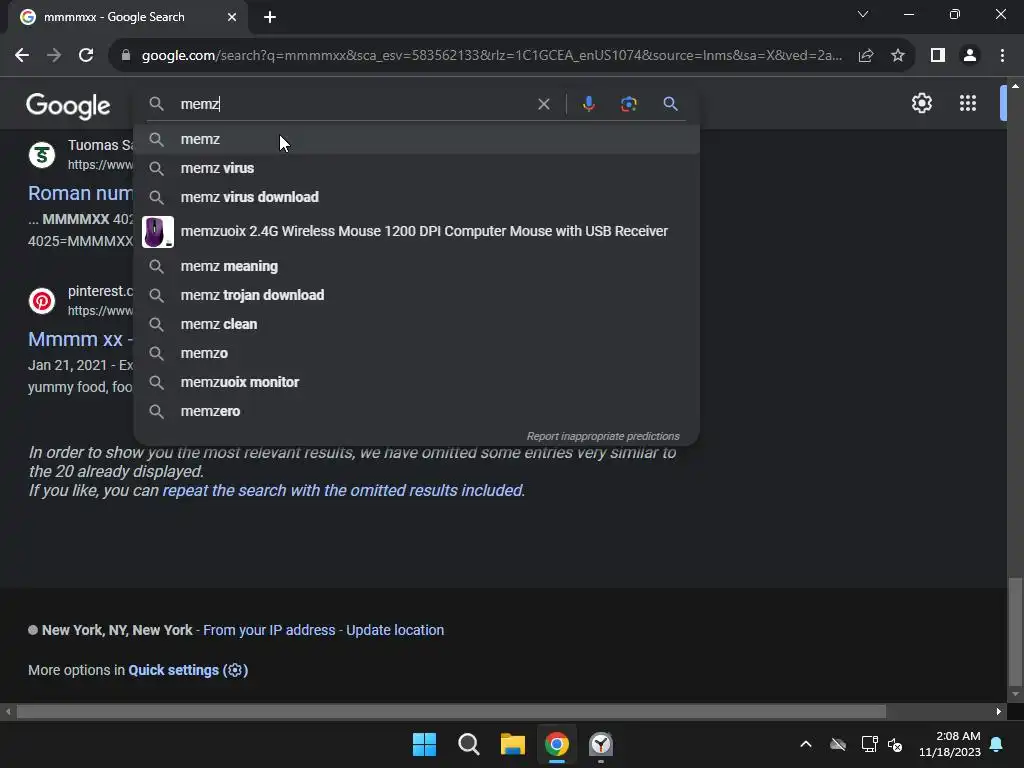Click Update location
The width and height of the screenshot is (1024, 768).
395,630
